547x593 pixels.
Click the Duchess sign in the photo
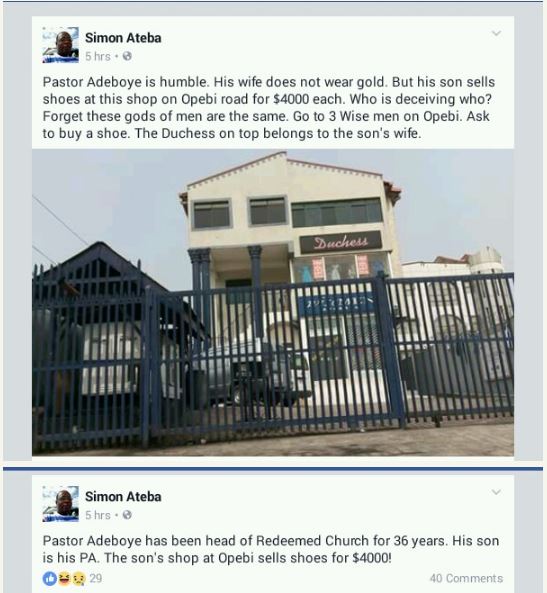pos(340,242)
